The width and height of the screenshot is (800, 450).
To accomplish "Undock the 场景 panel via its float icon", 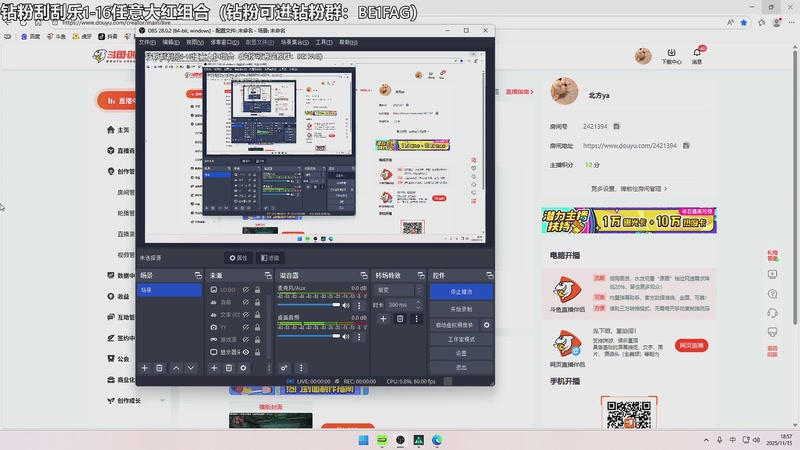I will [x=198, y=275].
